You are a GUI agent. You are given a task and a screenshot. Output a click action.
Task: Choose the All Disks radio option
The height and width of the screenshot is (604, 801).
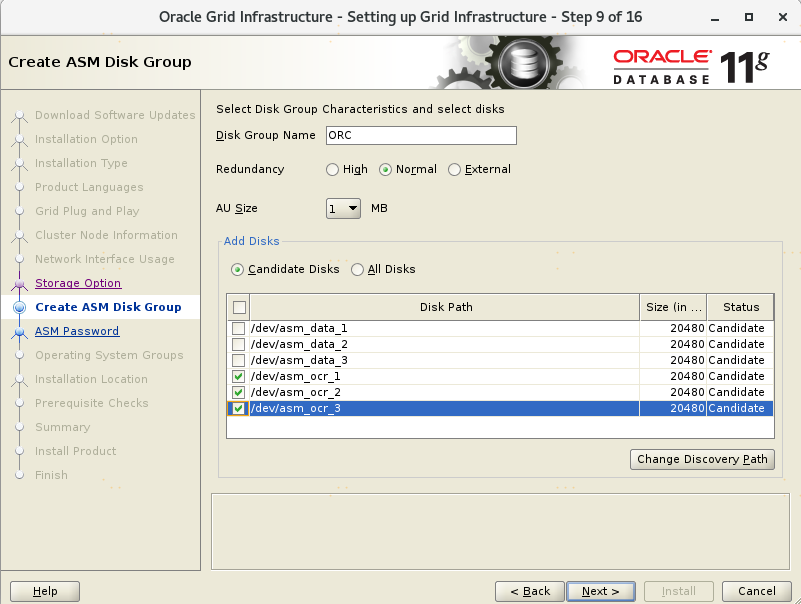358,270
